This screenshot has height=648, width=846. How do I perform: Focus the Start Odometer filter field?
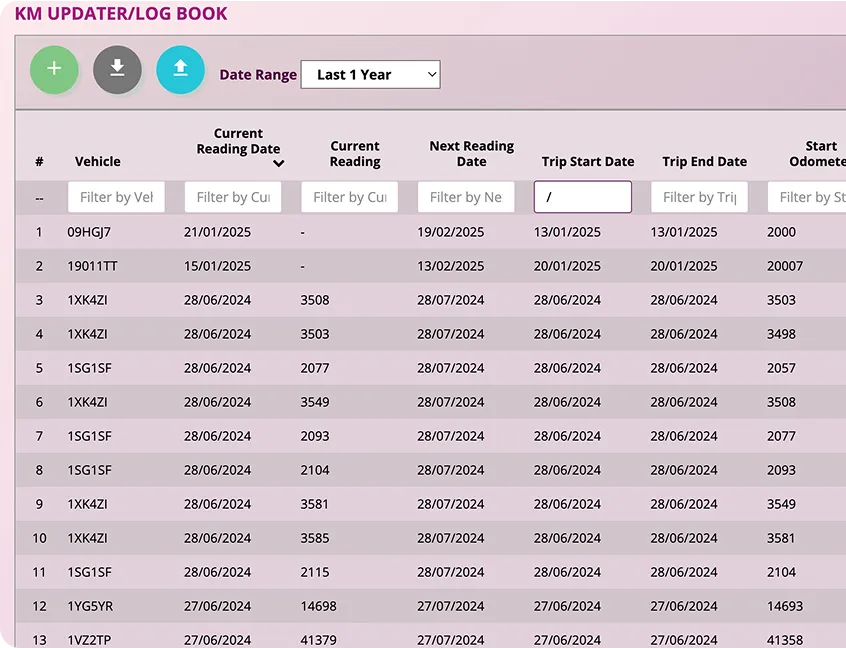click(807, 197)
